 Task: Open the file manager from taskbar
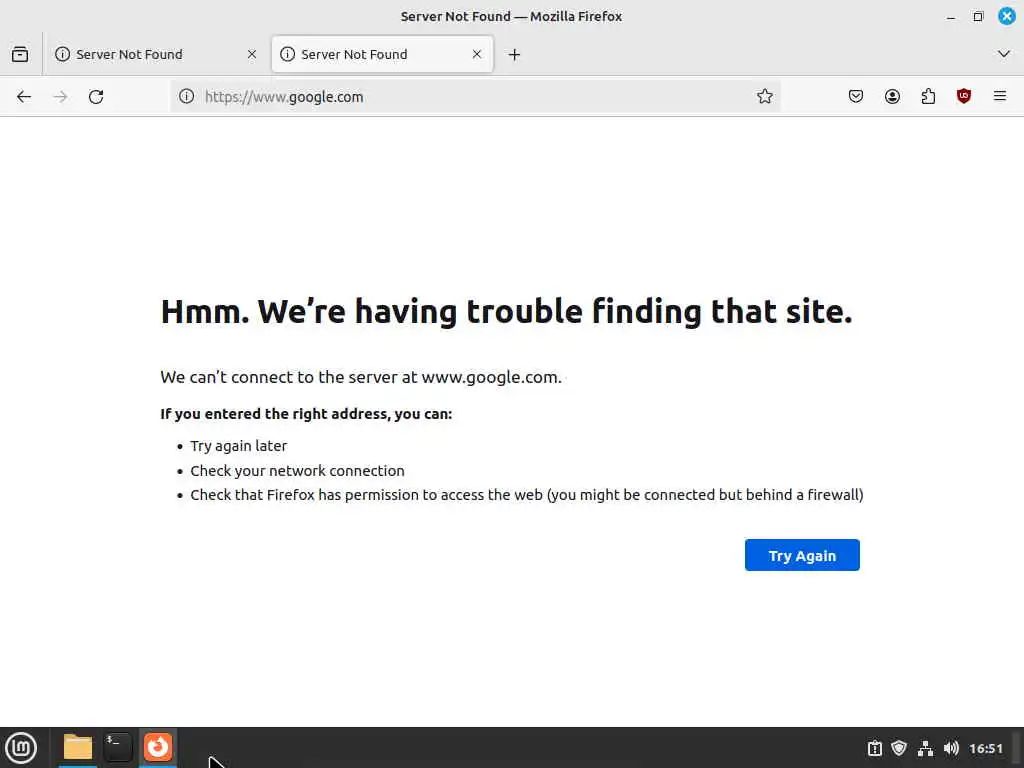tap(78, 747)
